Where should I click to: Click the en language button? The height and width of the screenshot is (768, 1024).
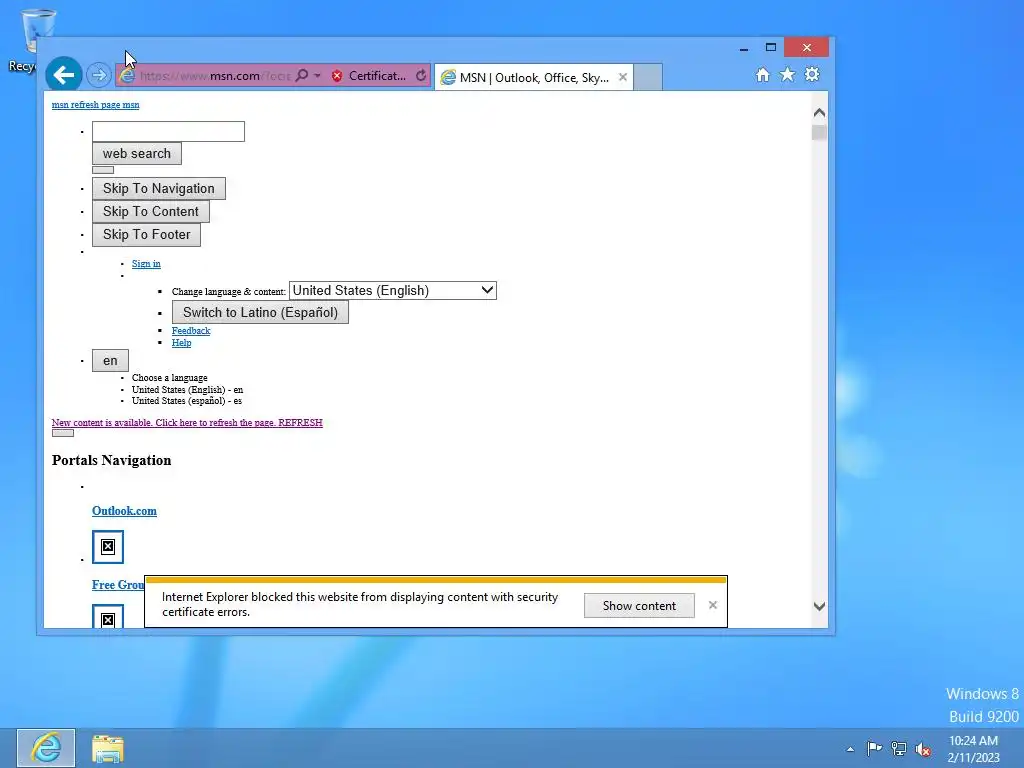click(x=110, y=360)
